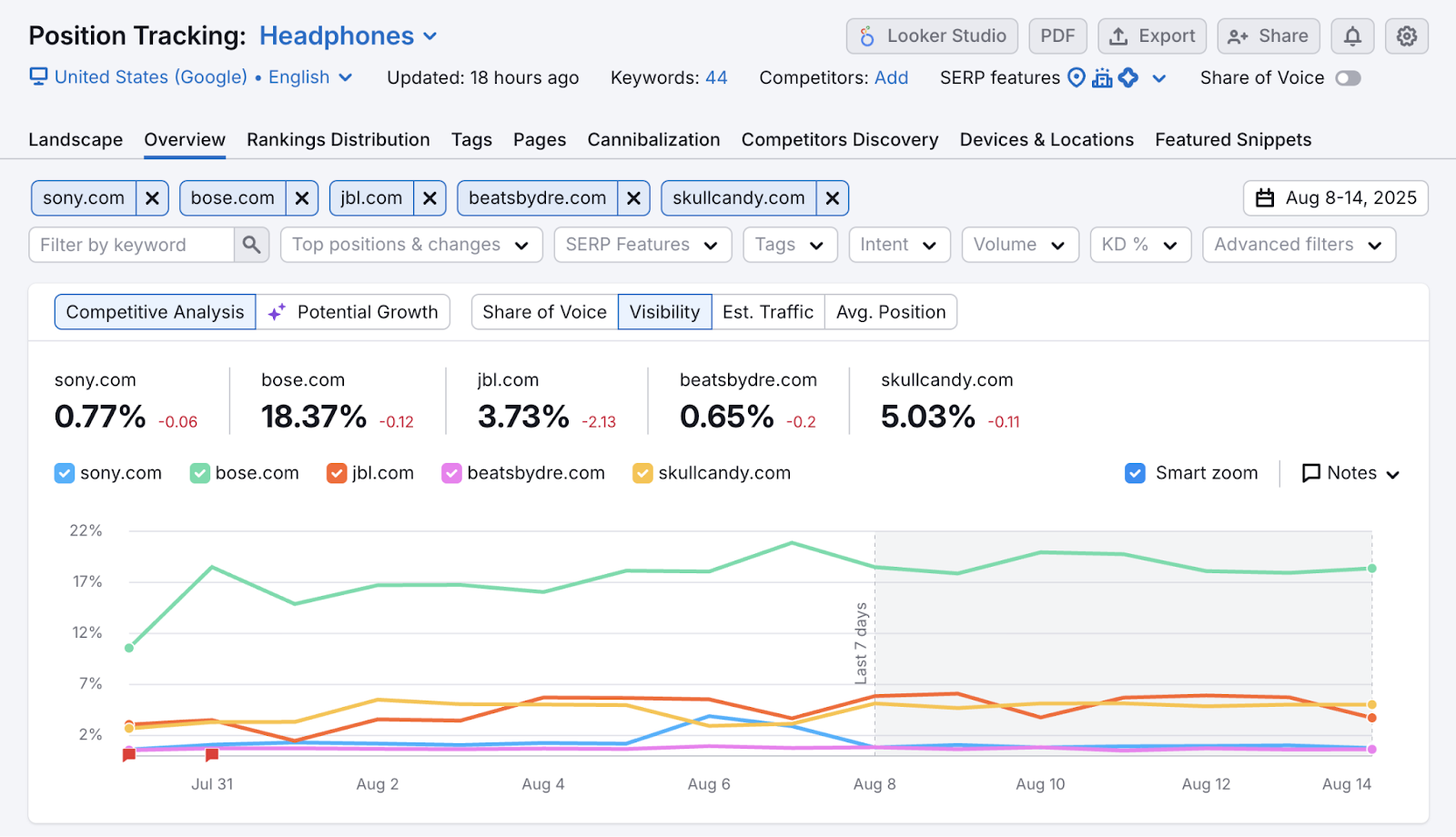Remove the skullcandy.com domain chip
1456x837 pixels.
(831, 197)
